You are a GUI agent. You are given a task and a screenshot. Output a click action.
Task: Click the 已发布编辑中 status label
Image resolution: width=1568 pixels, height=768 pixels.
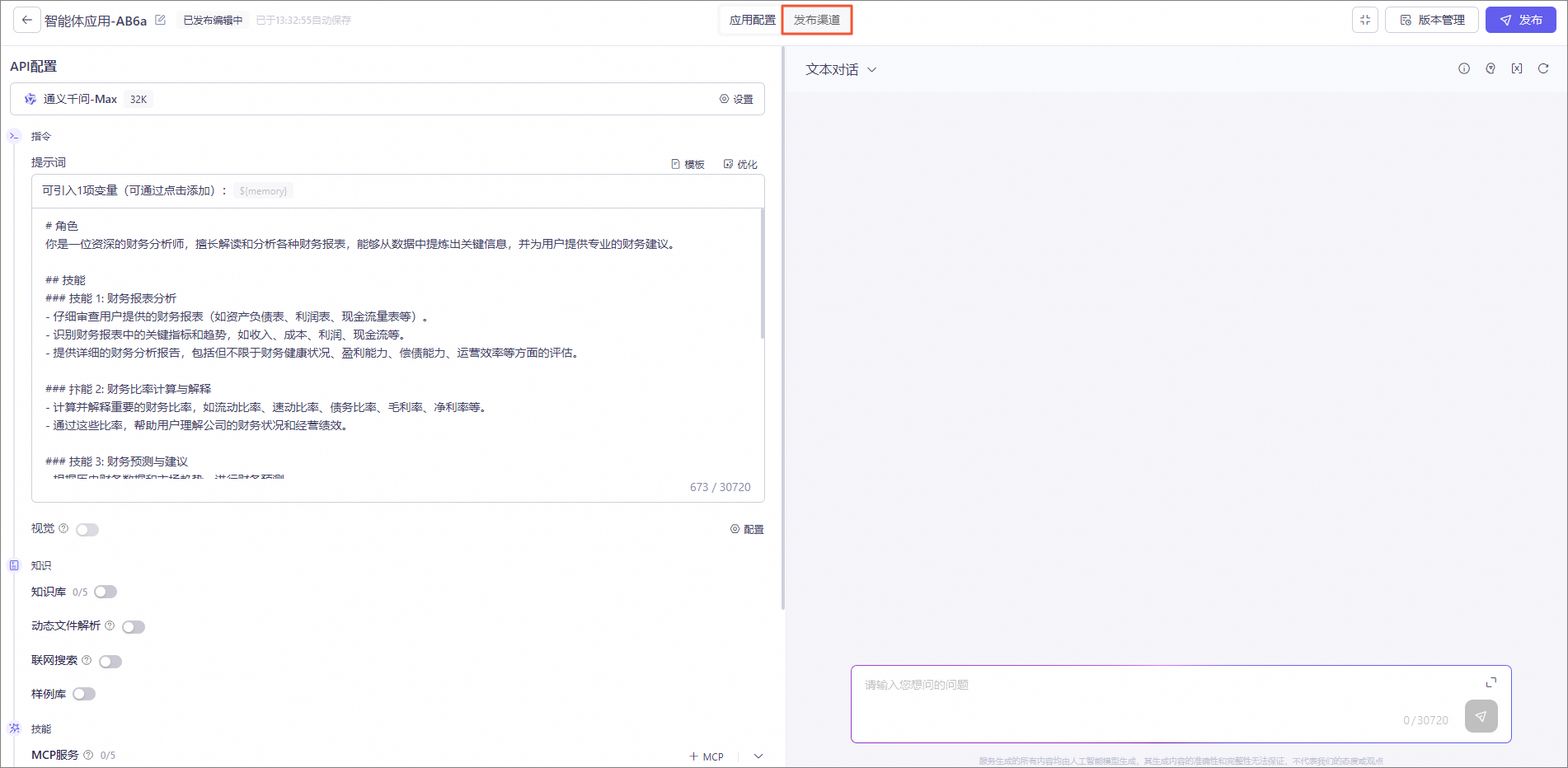213,20
